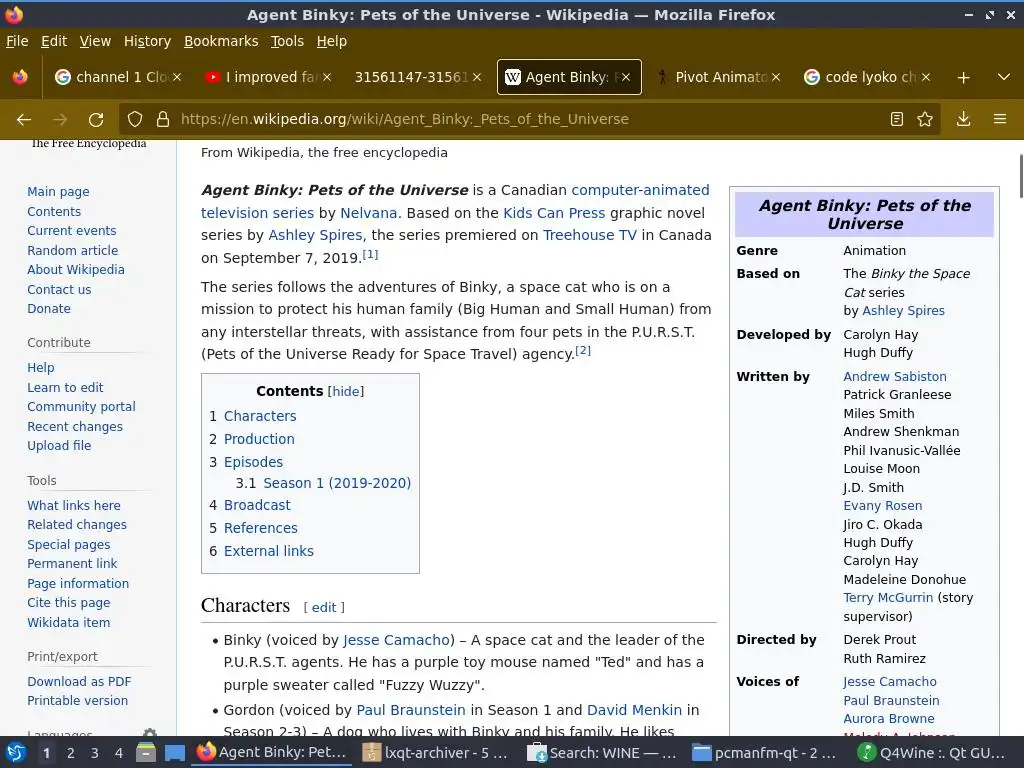The image size is (1024, 768).
Task: Open file manager launcher in taskbar
Action: 146,753
